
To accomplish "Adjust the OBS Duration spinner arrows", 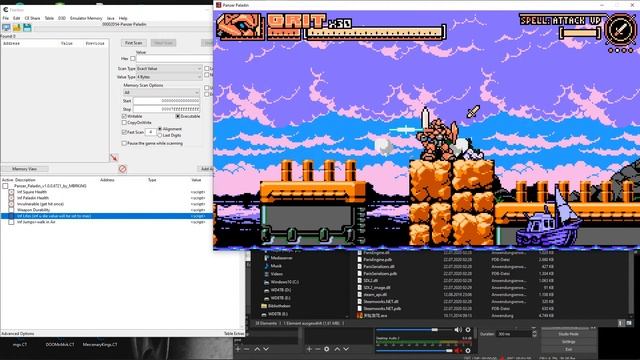I will pyautogui.click(x=534, y=334).
